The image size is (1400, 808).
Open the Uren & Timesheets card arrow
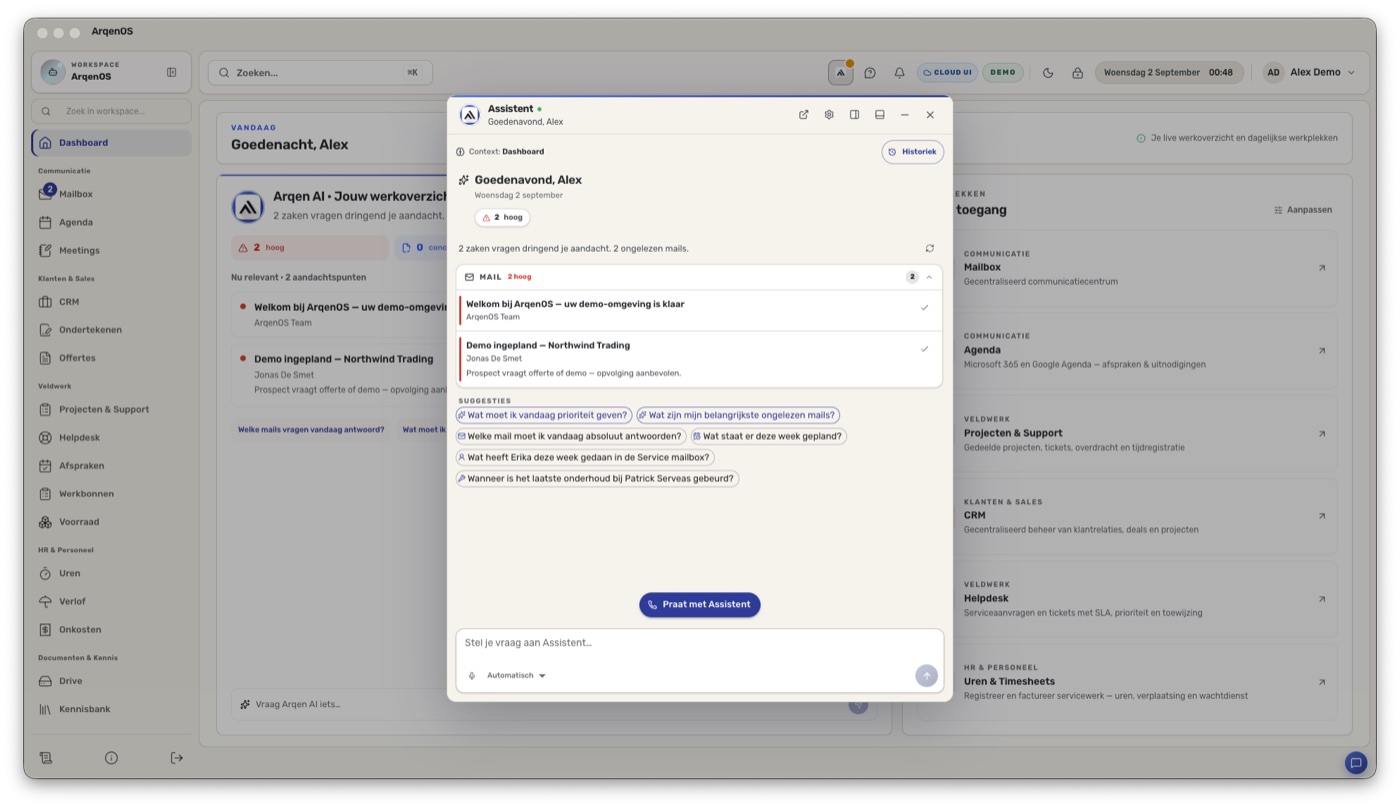pos(1322,682)
